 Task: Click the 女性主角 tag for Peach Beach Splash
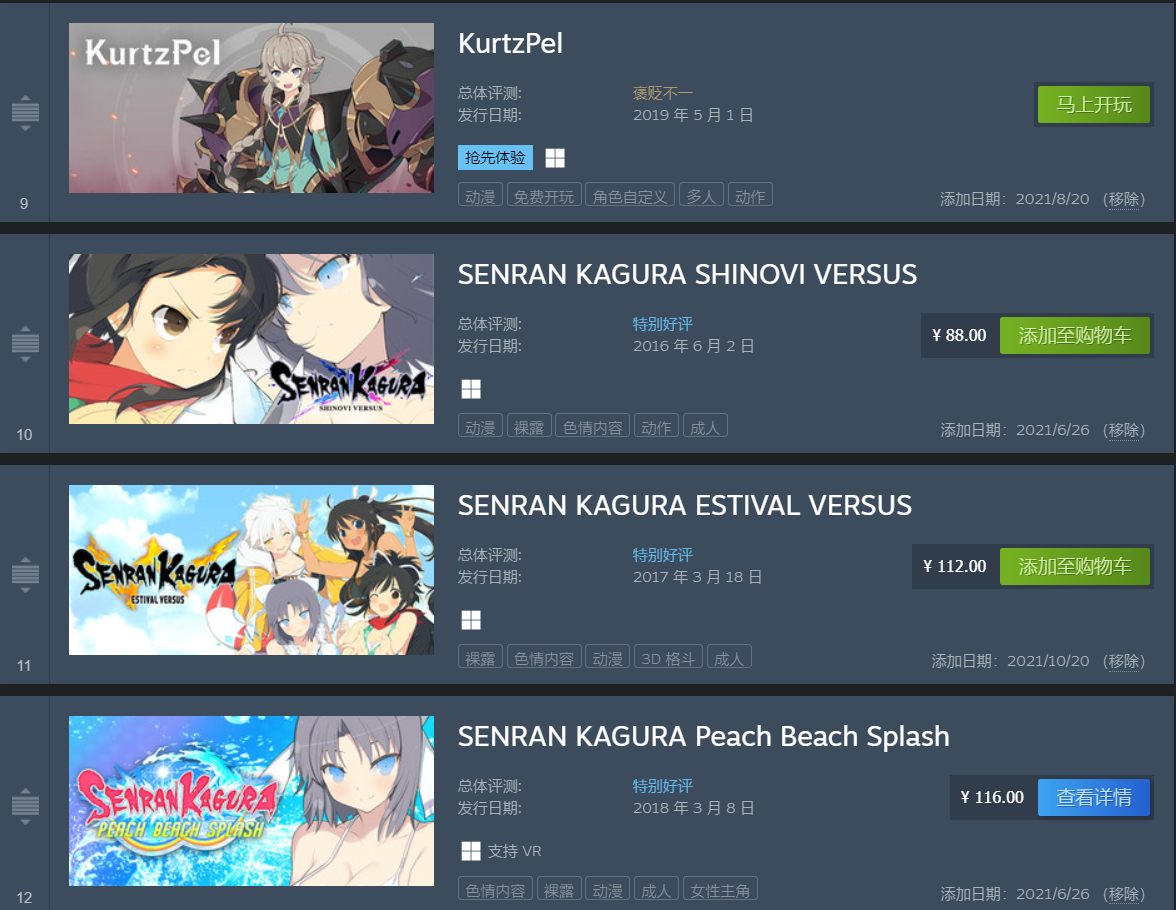(x=720, y=890)
